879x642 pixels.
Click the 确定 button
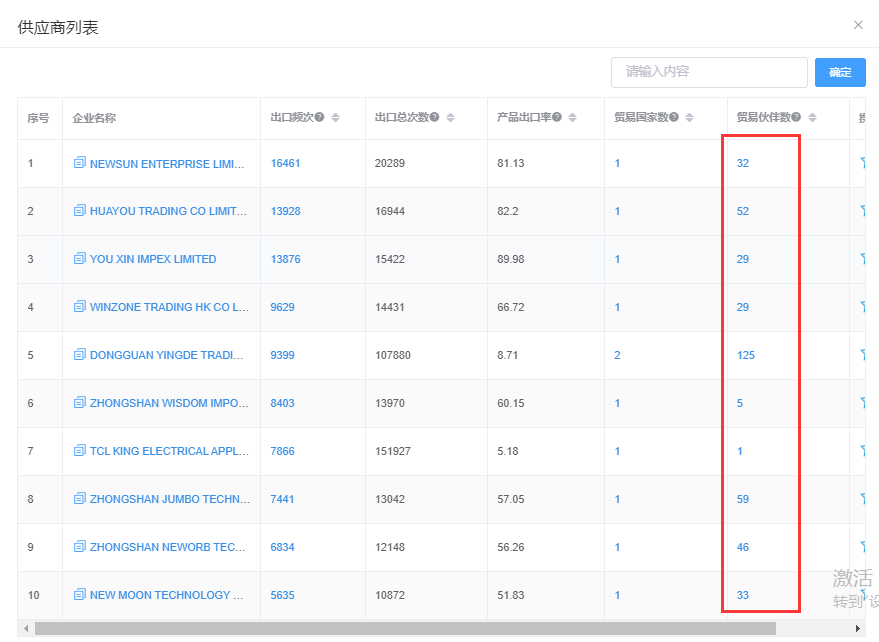tap(840, 72)
